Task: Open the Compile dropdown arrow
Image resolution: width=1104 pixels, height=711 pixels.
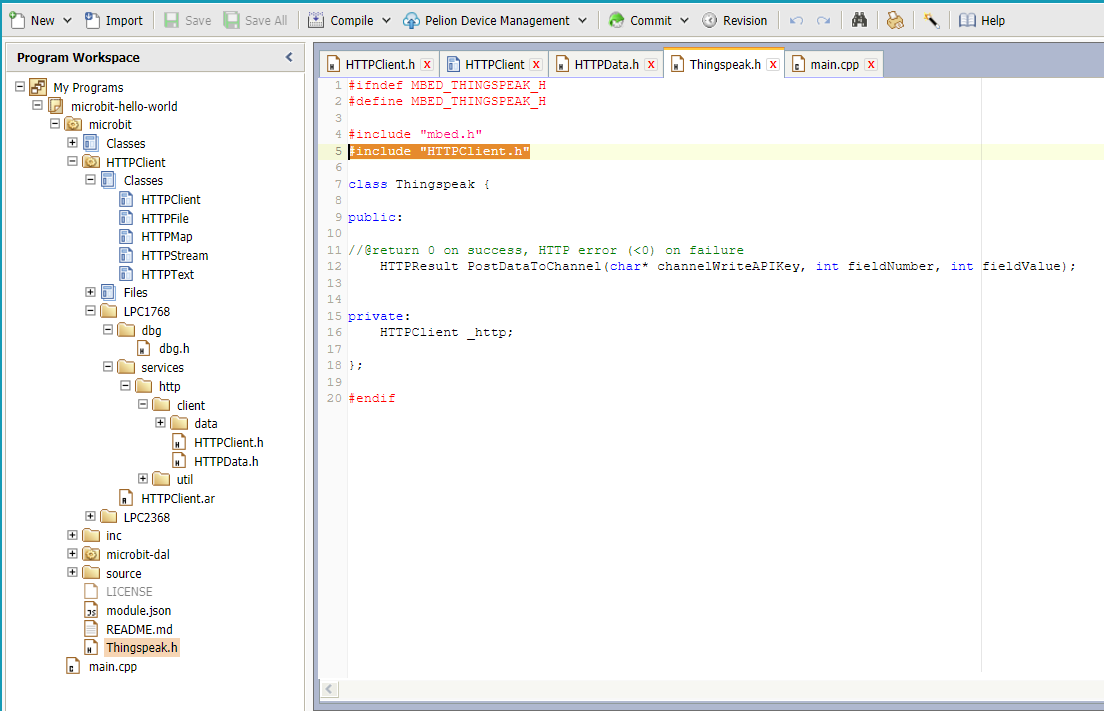Action: click(387, 20)
